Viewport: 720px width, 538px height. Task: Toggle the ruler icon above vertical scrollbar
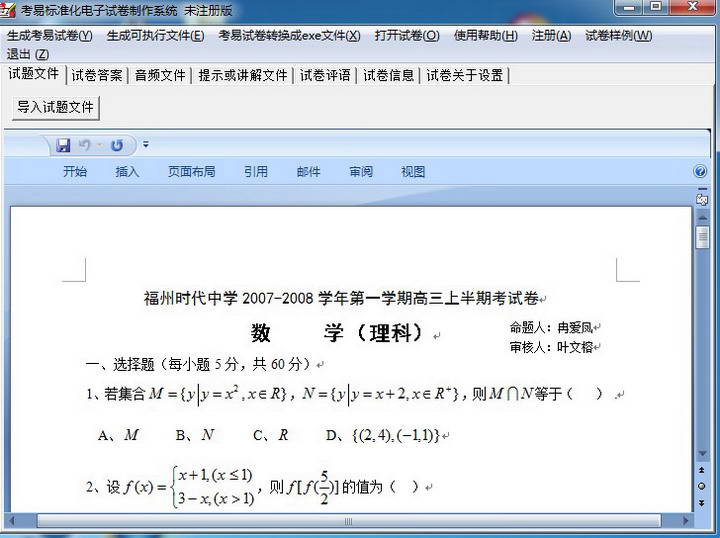point(702,200)
